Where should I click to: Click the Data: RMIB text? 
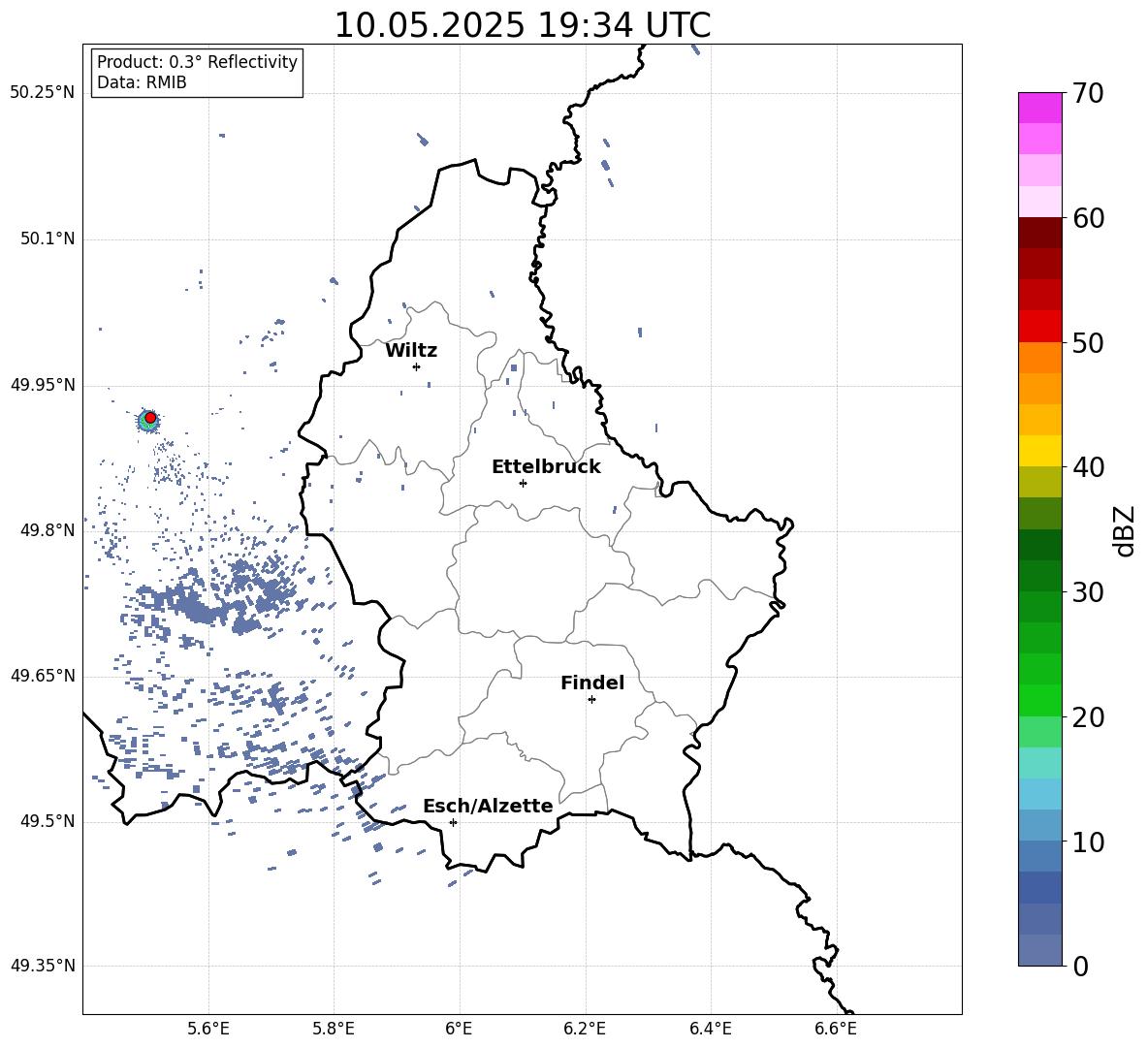coord(142,82)
